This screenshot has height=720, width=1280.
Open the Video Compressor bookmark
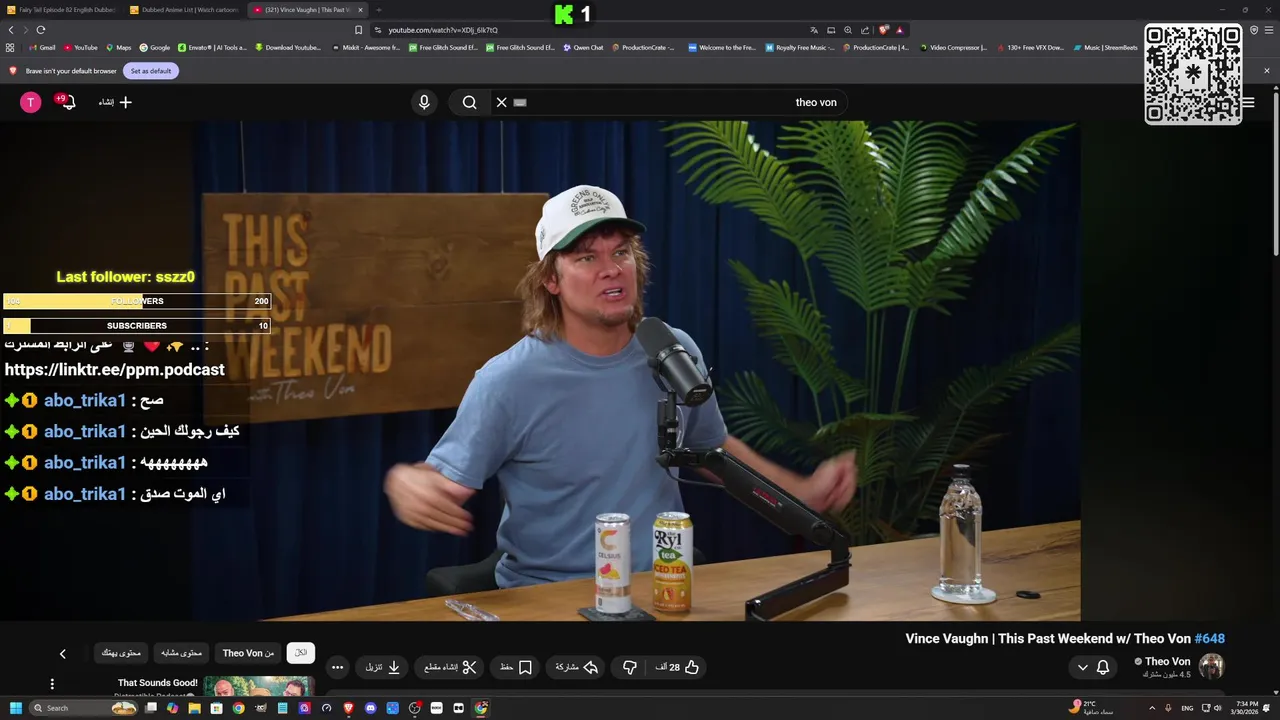952,47
